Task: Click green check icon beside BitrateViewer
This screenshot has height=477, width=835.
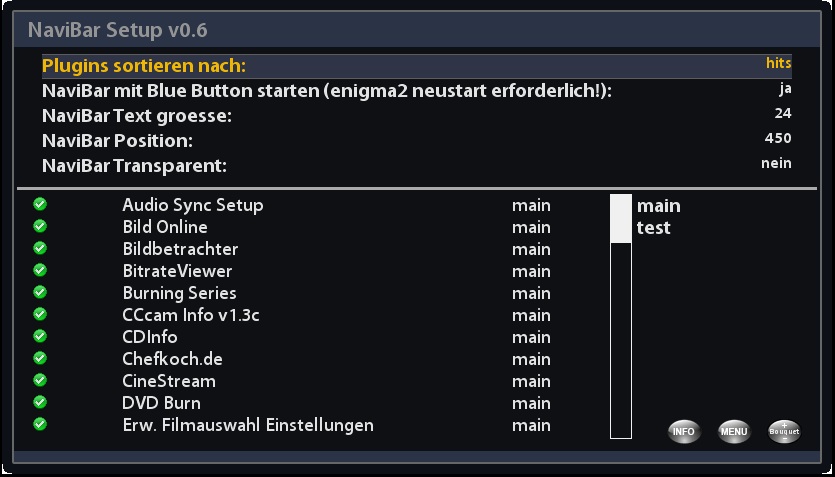Action: click(40, 270)
